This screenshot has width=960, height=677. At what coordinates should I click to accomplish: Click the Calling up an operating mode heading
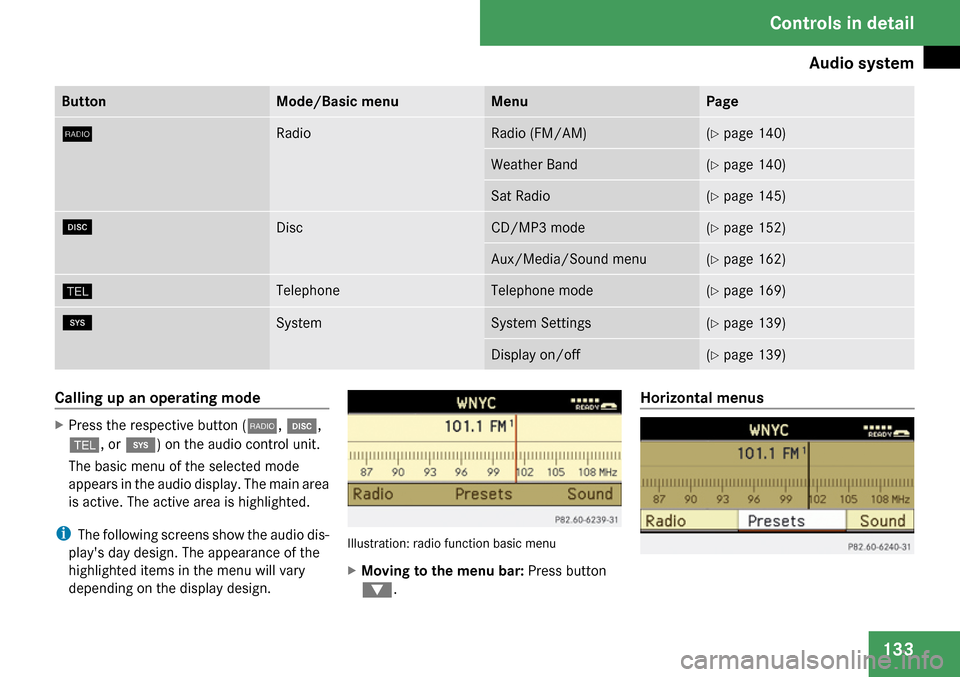tap(157, 398)
